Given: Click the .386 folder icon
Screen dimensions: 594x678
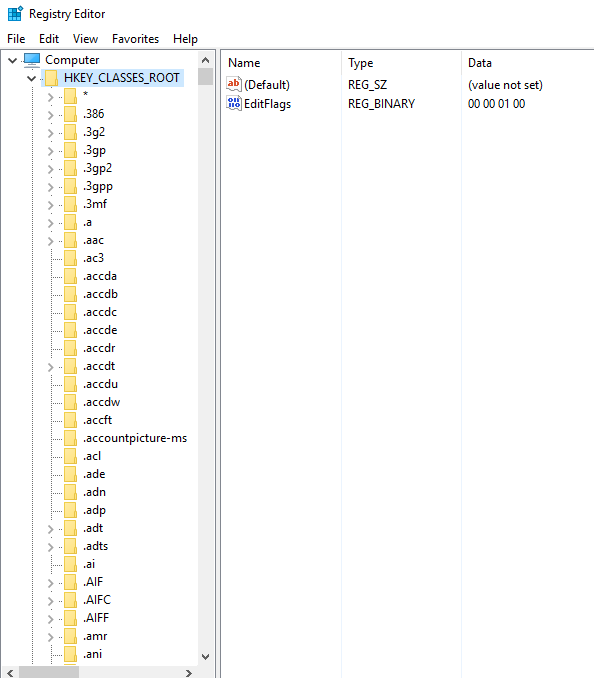Looking at the screenshot, I should [70, 114].
